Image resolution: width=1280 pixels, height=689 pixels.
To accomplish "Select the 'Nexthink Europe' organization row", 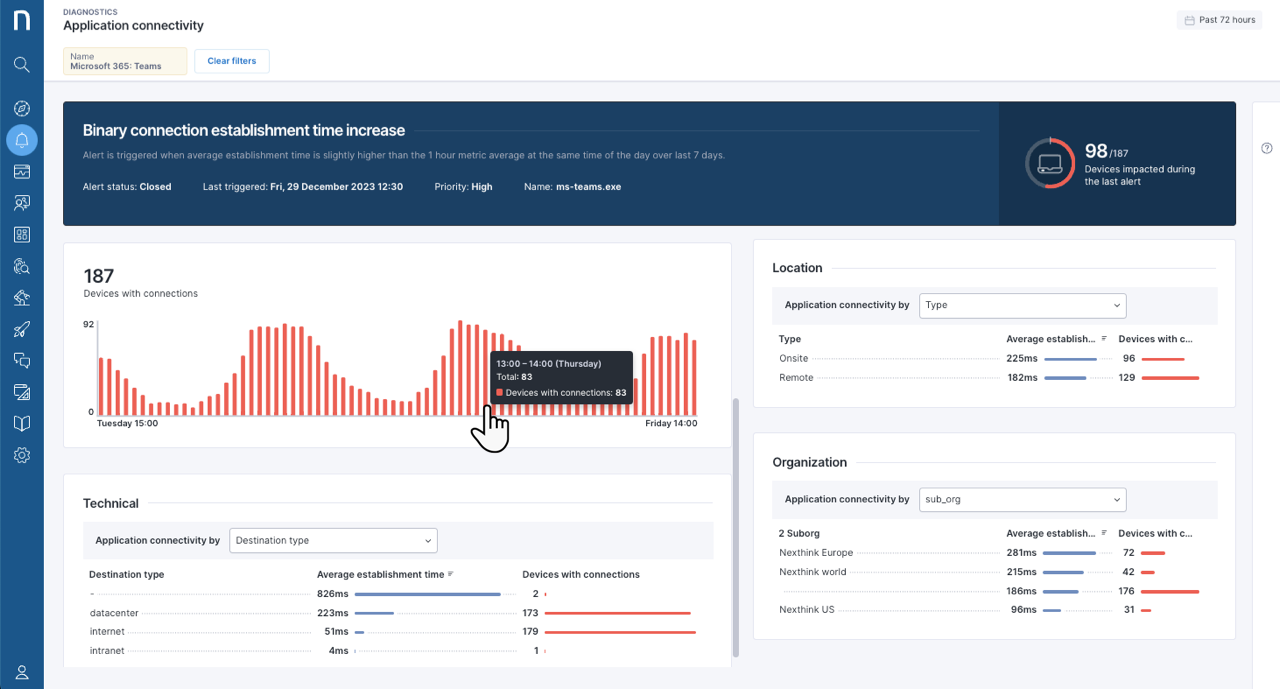I will coord(816,553).
